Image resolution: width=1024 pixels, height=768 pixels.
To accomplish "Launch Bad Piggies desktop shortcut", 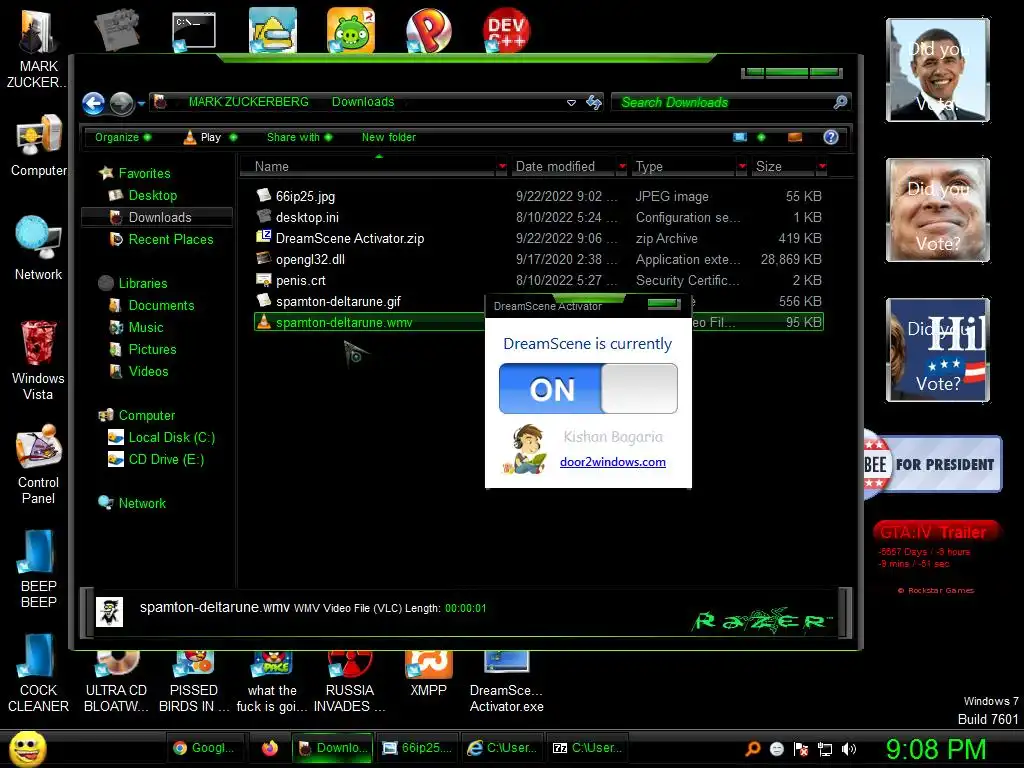I will point(351,30).
